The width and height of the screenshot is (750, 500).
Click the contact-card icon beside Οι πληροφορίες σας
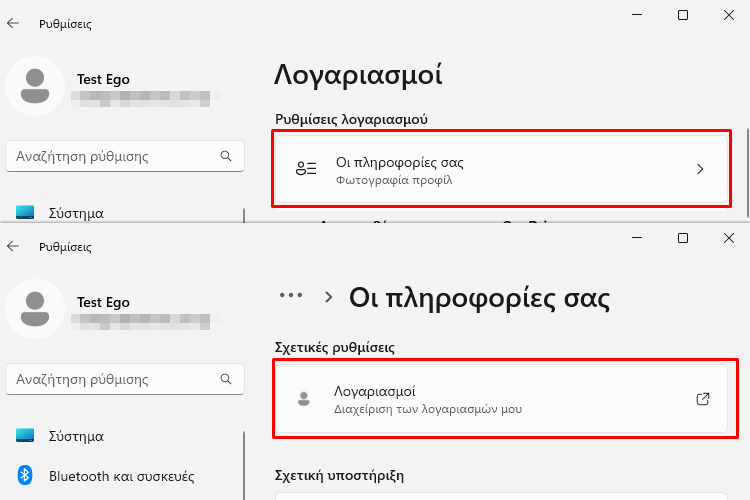pos(306,168)
